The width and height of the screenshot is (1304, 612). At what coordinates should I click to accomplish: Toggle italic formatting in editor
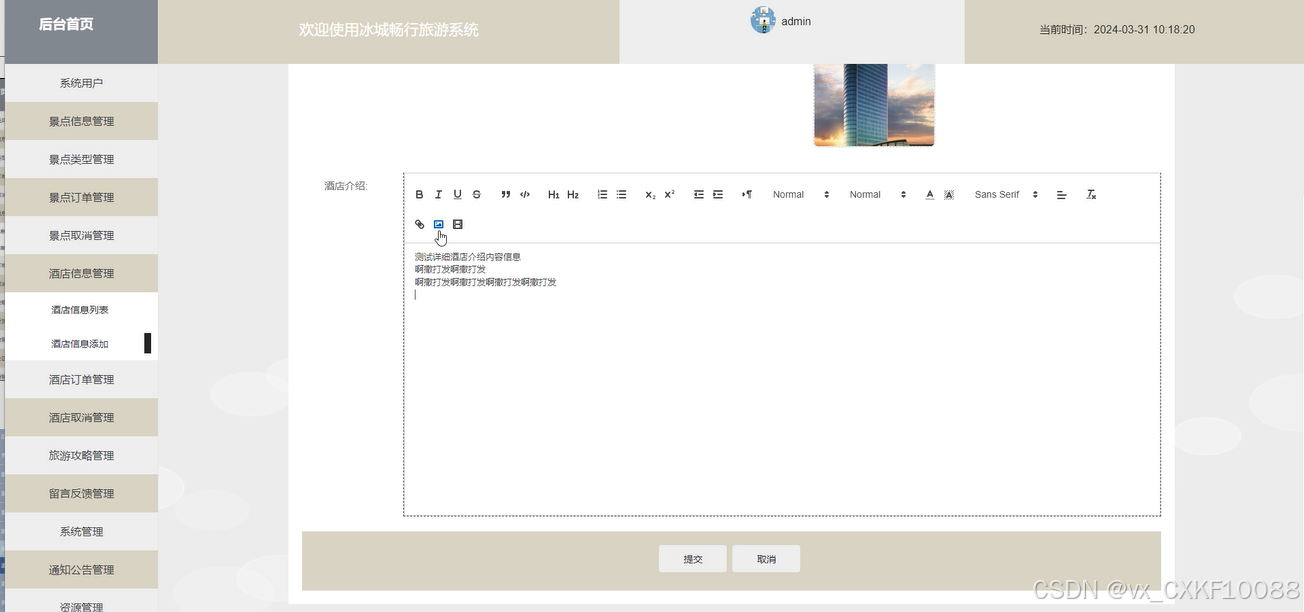[x=438, y=195]
